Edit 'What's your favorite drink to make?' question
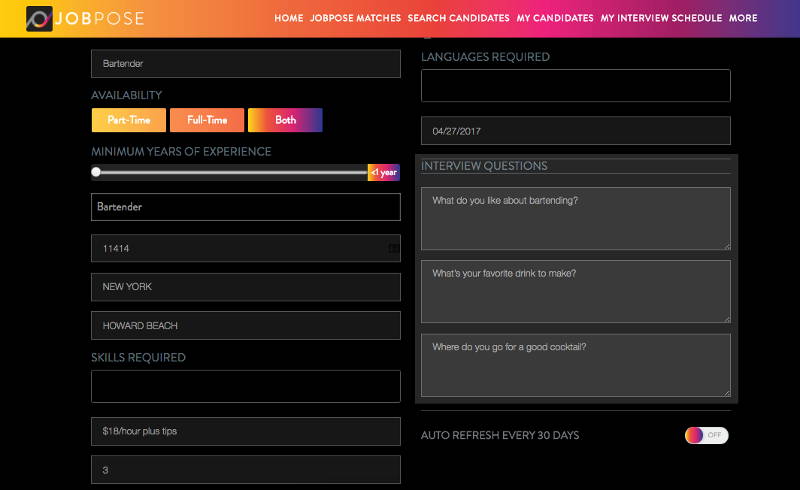Image resolution: width=800 pixels, height=490 pixels. (x=576, y=291)
